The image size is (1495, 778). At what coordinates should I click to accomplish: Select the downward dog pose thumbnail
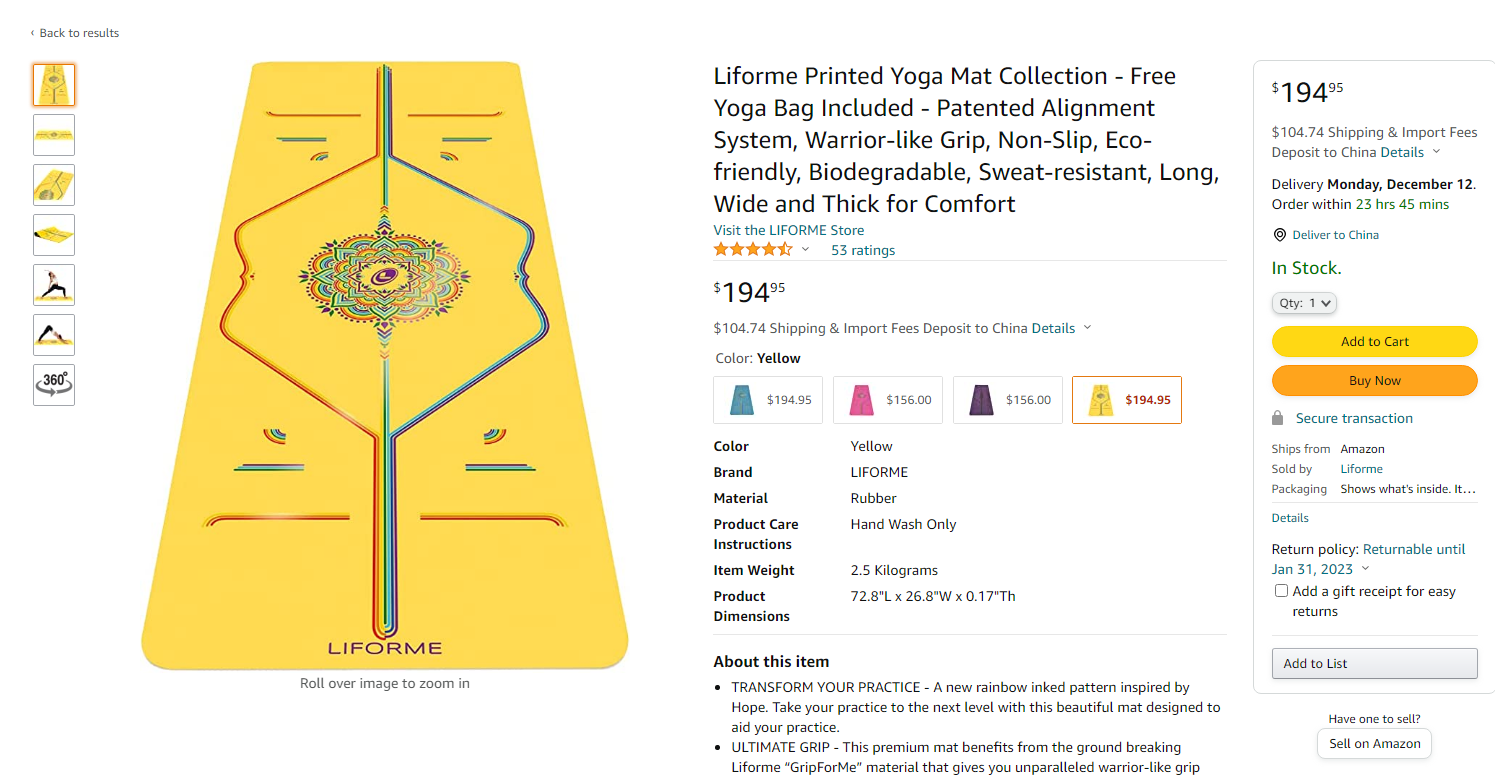(x=54, y=335)
